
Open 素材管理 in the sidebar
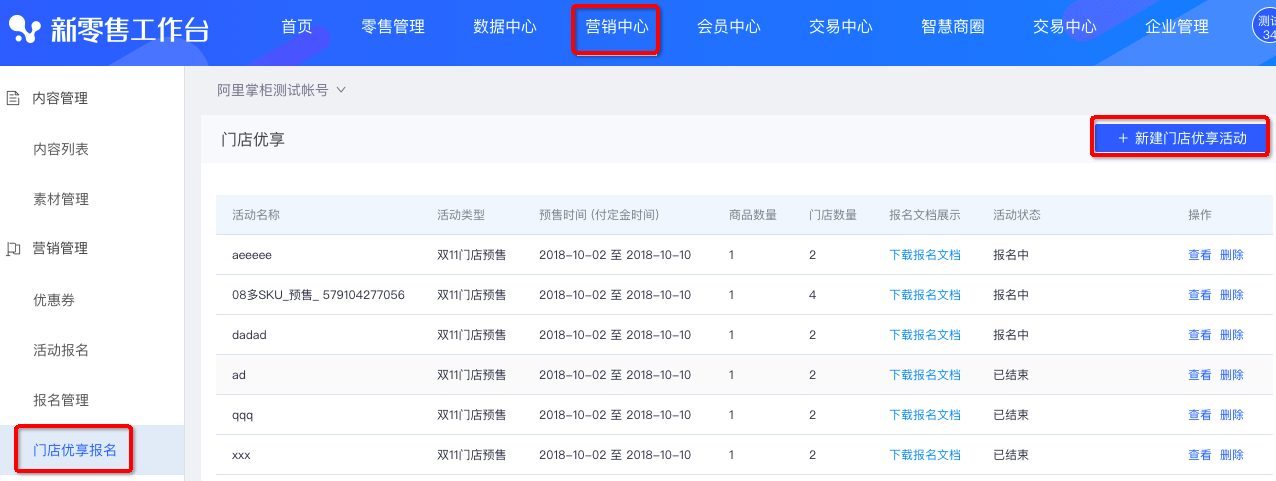click(61, 199)
